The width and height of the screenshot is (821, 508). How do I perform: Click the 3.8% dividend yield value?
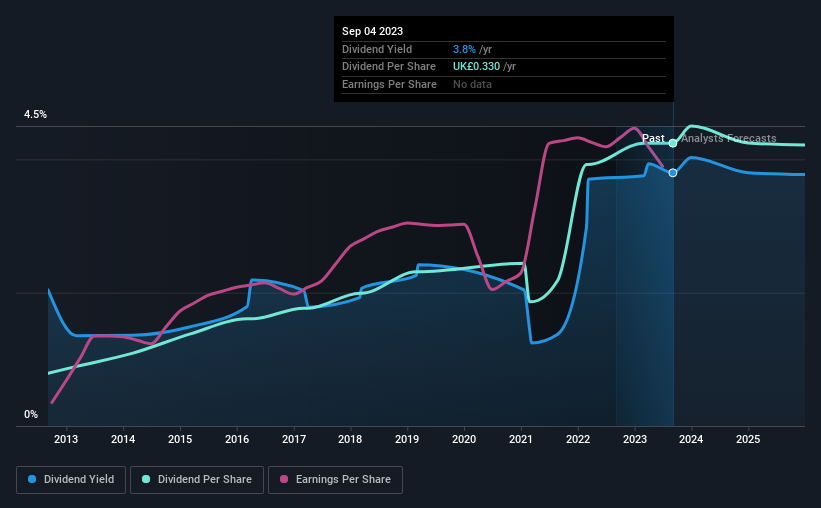[464, 49]
